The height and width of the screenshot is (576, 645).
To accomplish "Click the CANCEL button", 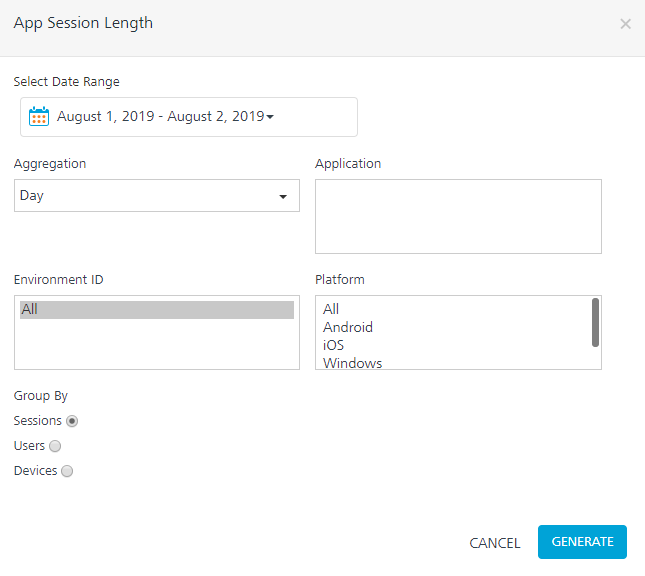I will 495,543.
